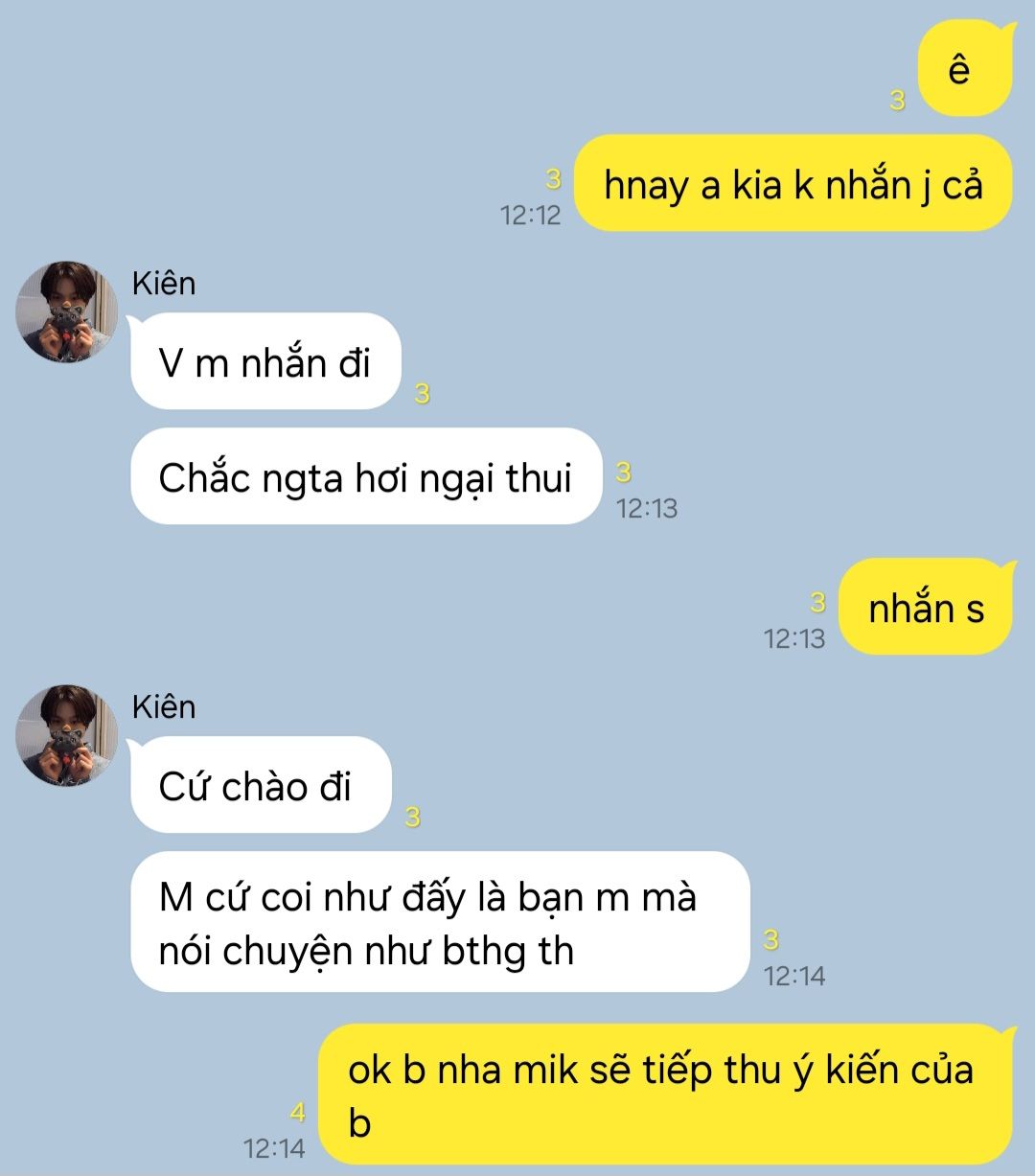Tap the unread count 3 beside 'ê'
This screenshot has height=1176, width=1035.
(x=898, y=101)
